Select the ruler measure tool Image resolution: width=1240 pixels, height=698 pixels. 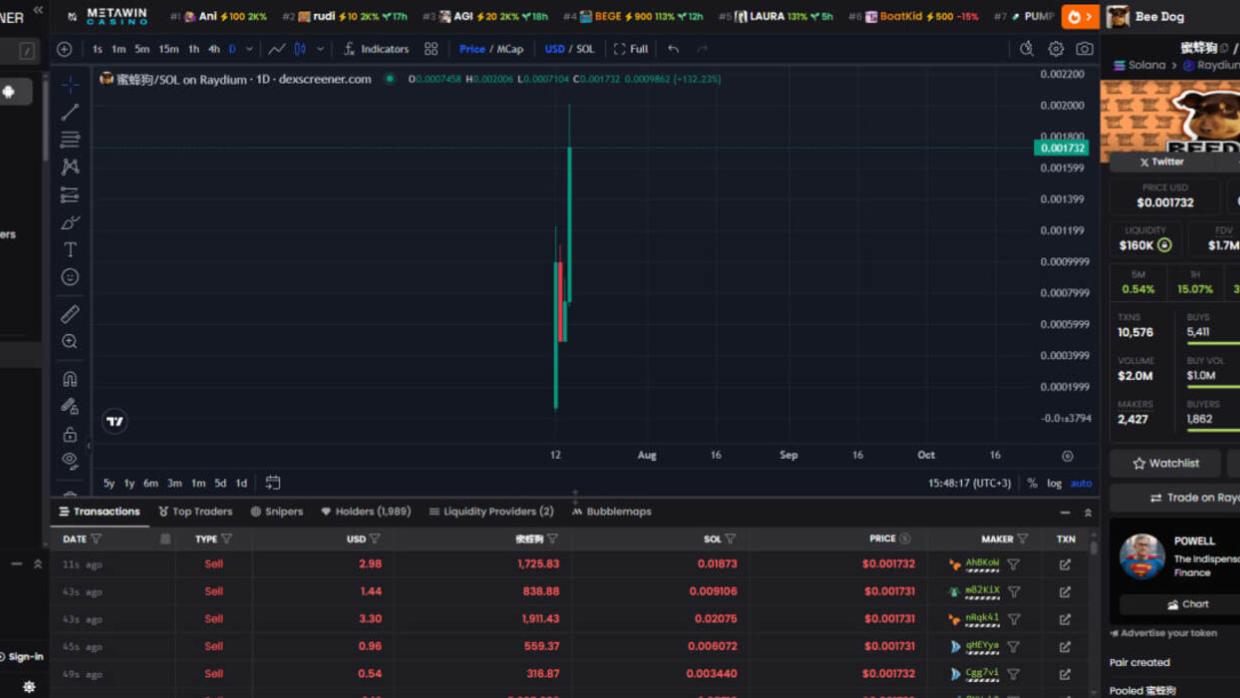[70, 314]
